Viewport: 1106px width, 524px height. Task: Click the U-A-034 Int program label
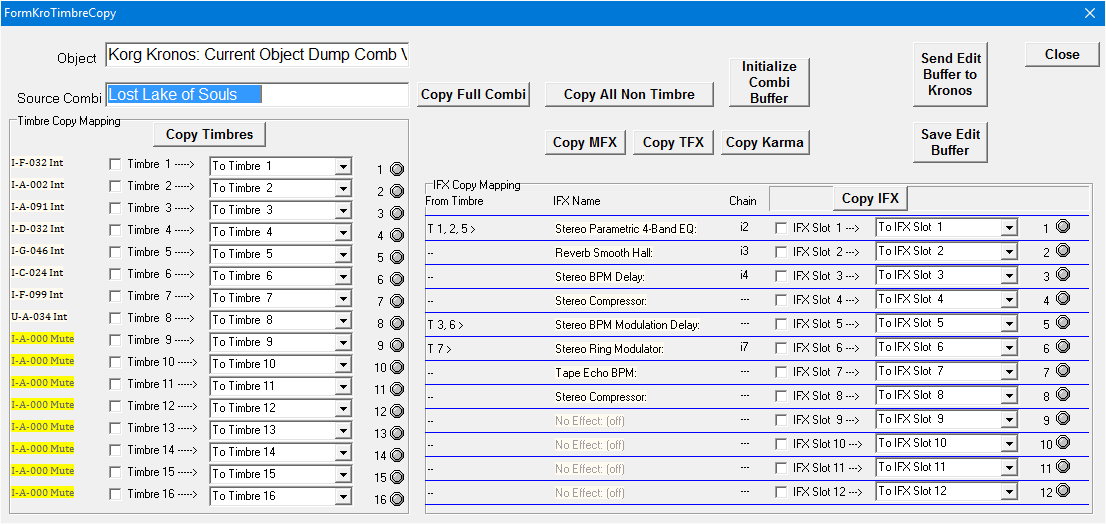38,317
